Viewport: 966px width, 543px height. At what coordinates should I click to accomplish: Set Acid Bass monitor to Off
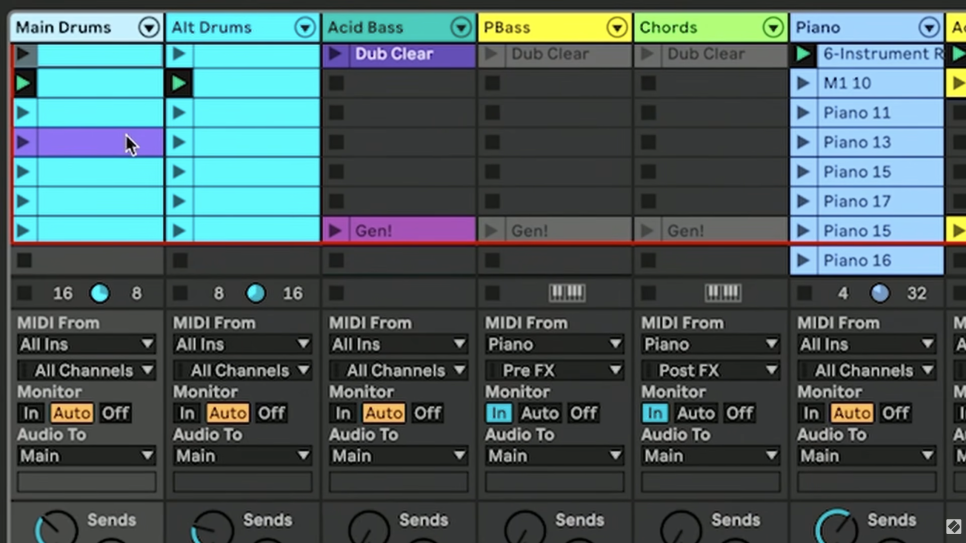click(427, 414)
